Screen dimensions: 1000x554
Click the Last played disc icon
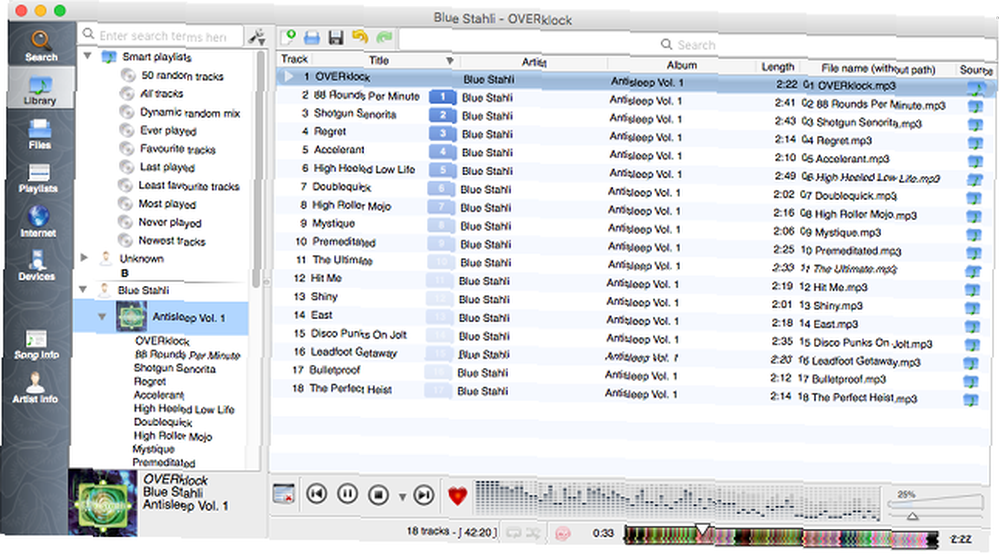point(126,167)
